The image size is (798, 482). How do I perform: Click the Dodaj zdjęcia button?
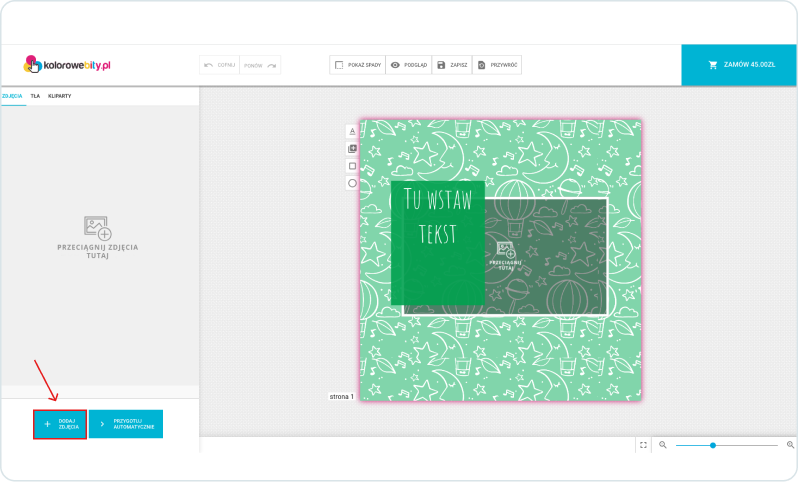(x=60, y=424)
